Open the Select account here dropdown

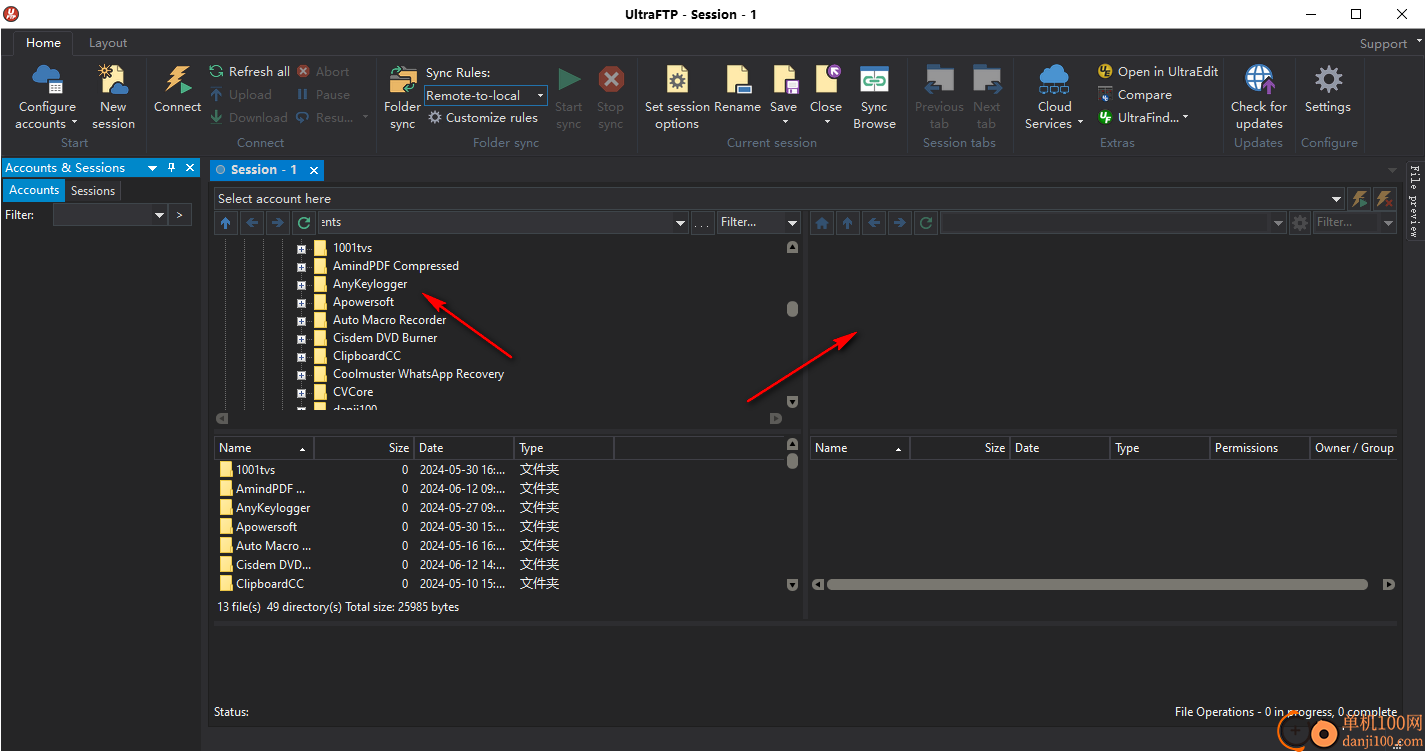(1337, 199)
